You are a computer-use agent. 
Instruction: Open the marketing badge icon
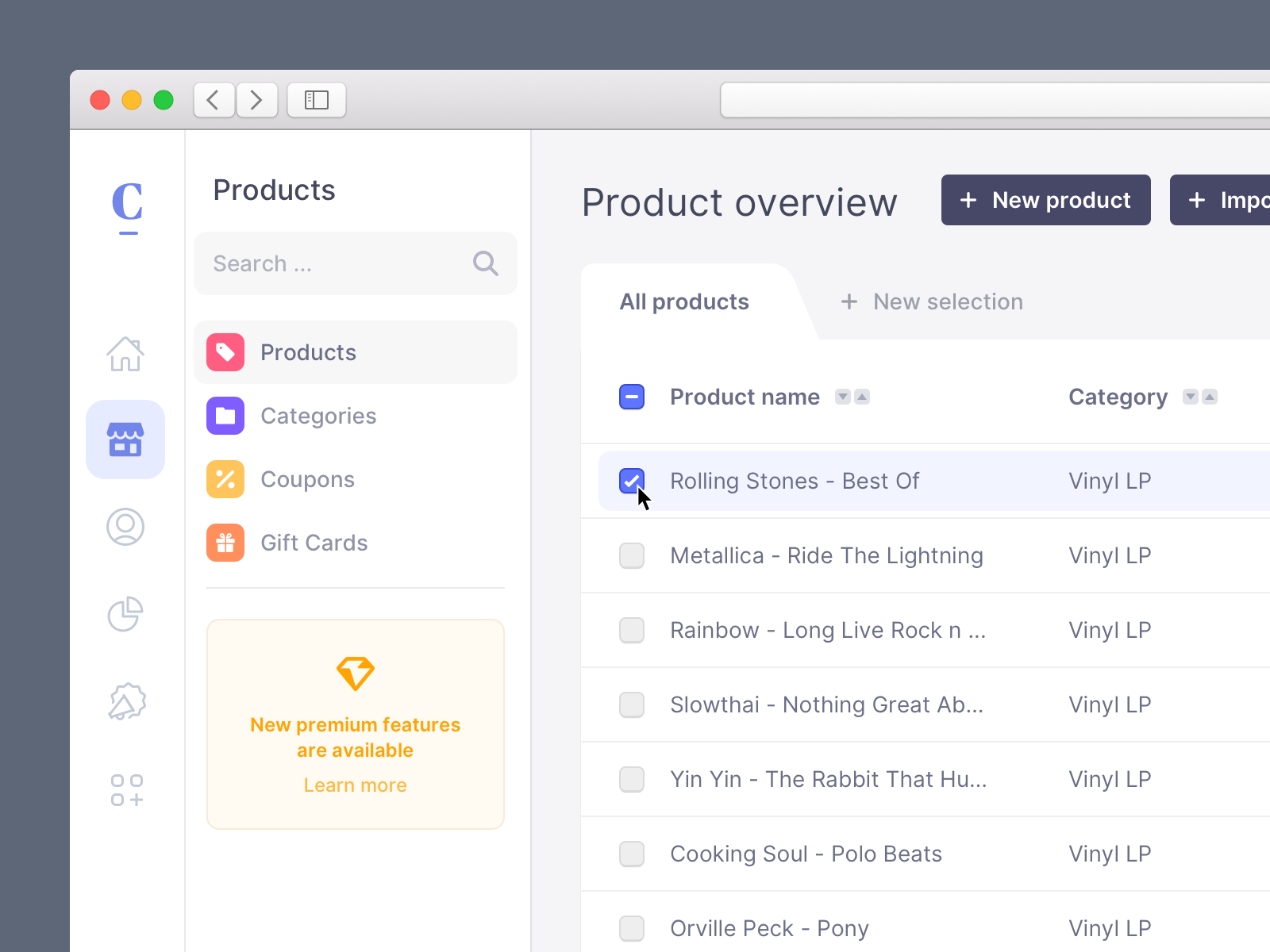click(126, 701)
